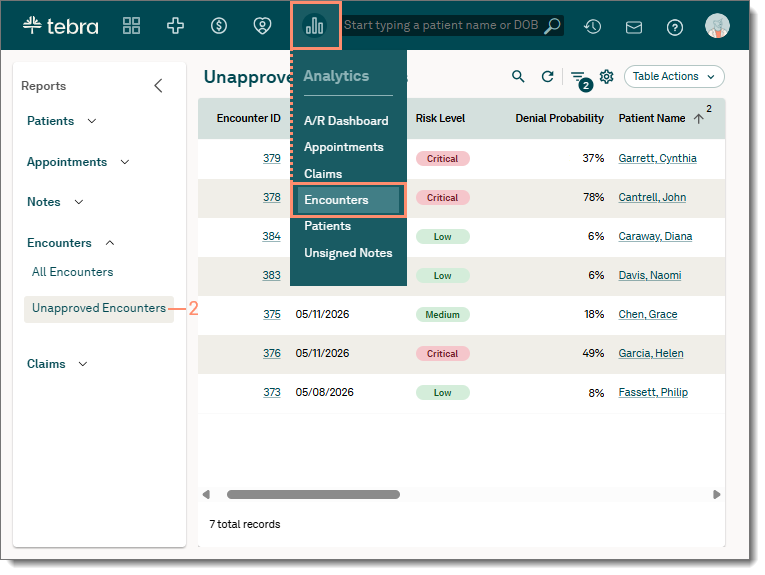This screenshot has height=575, width=765.
Task: Click the scrollbar right arrow
Action: (x=716, y=495)
